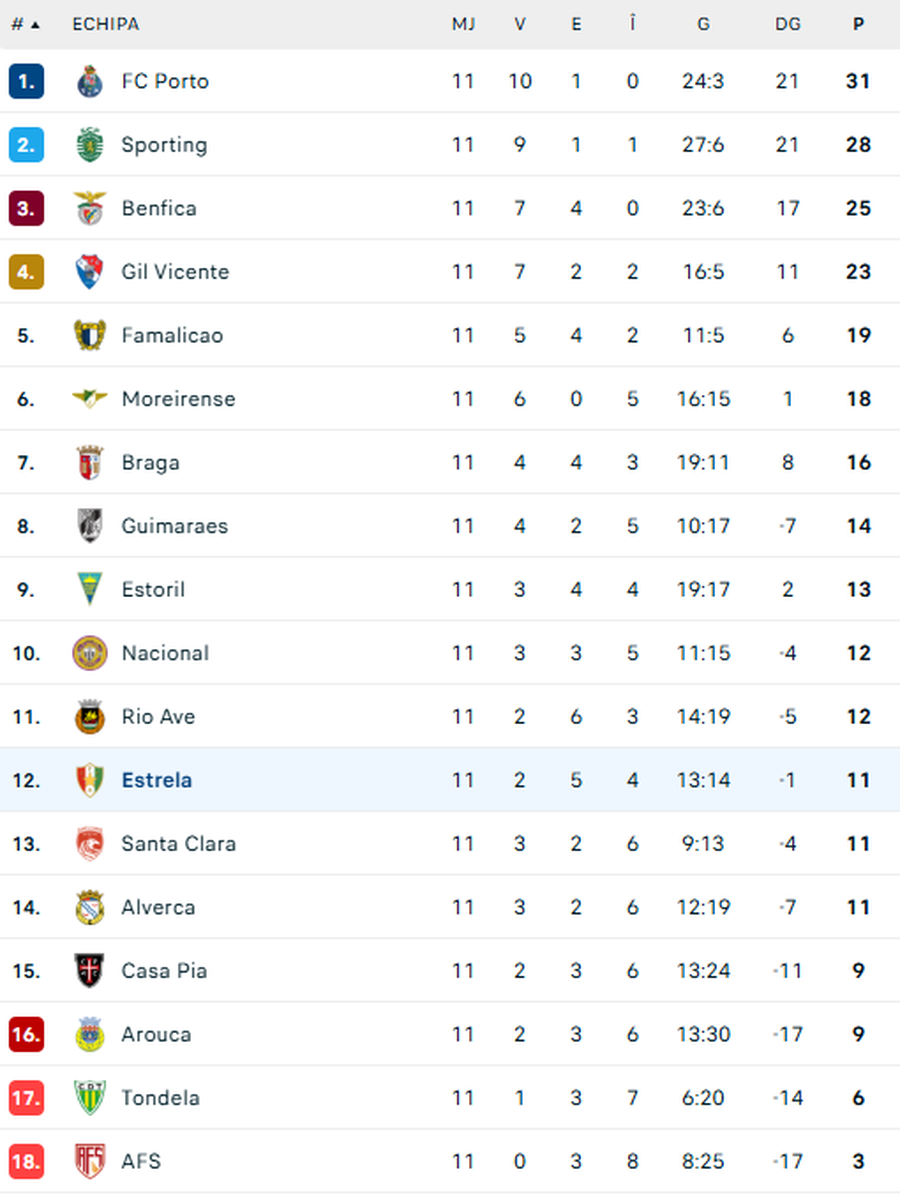This screenshot has width=900, height=1195.
Task: Open the Estrela team link
Action: click(157, 780)
